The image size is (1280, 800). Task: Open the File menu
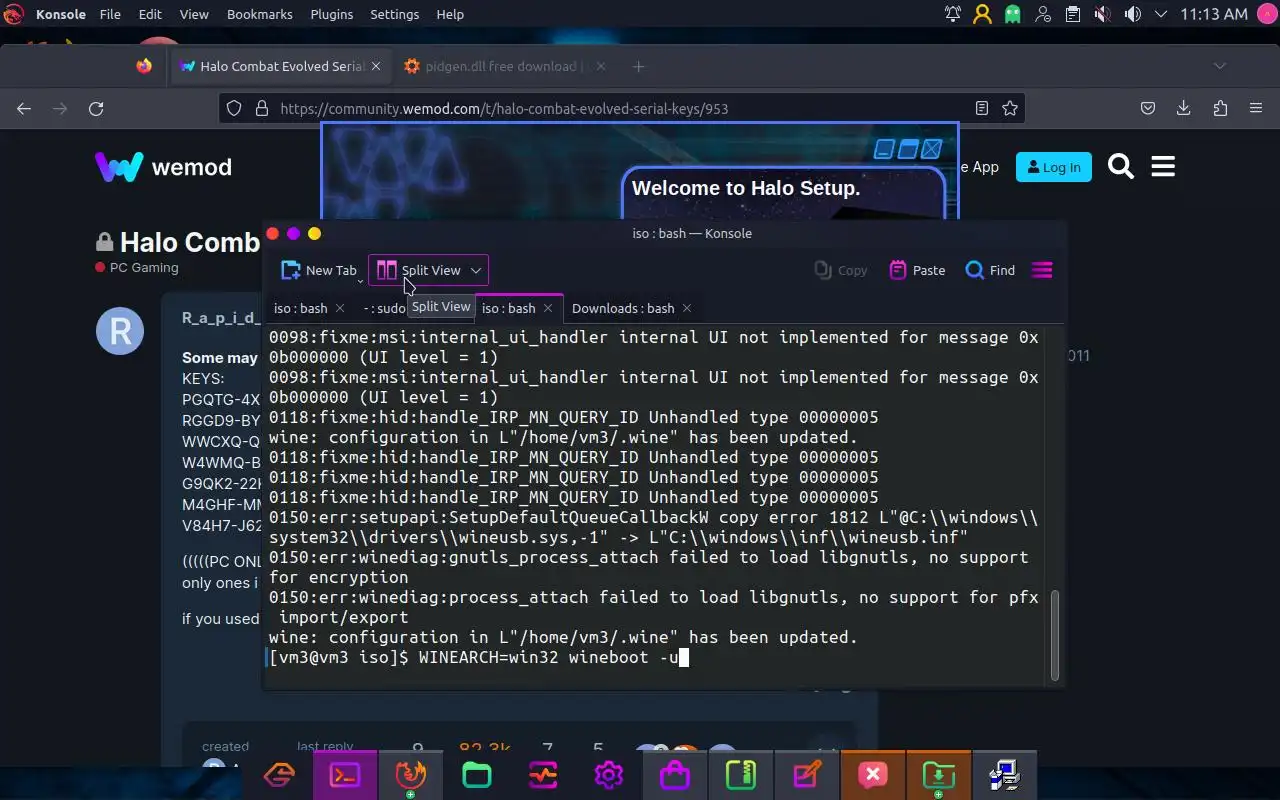110,14
